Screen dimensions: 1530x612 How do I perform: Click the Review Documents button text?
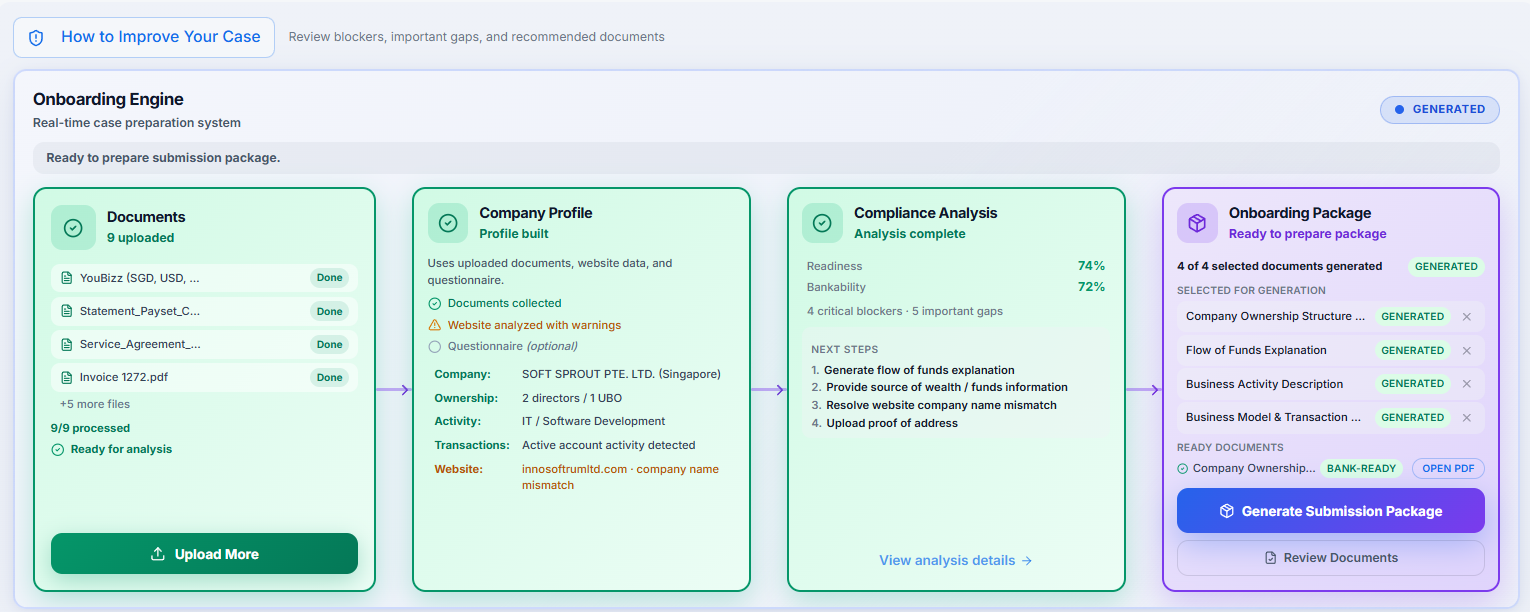1341,558
